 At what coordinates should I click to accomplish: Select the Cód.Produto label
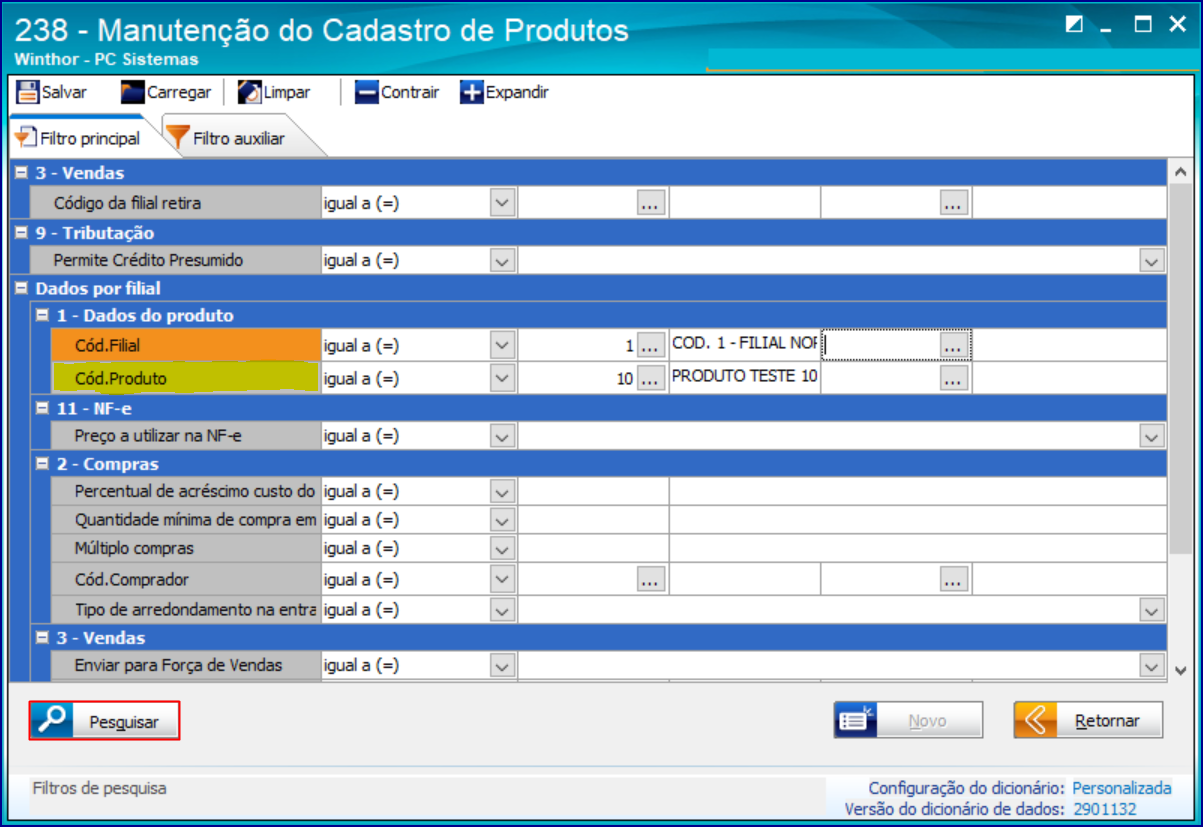[185, 378]
